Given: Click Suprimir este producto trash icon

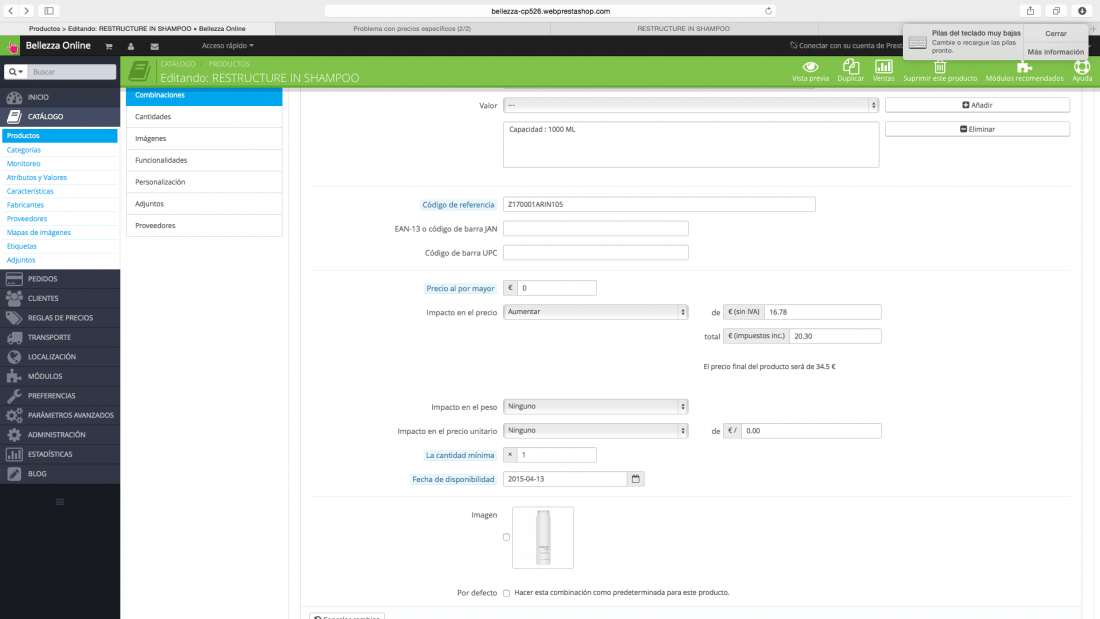Looking at the screenshot, I should 939,67.
